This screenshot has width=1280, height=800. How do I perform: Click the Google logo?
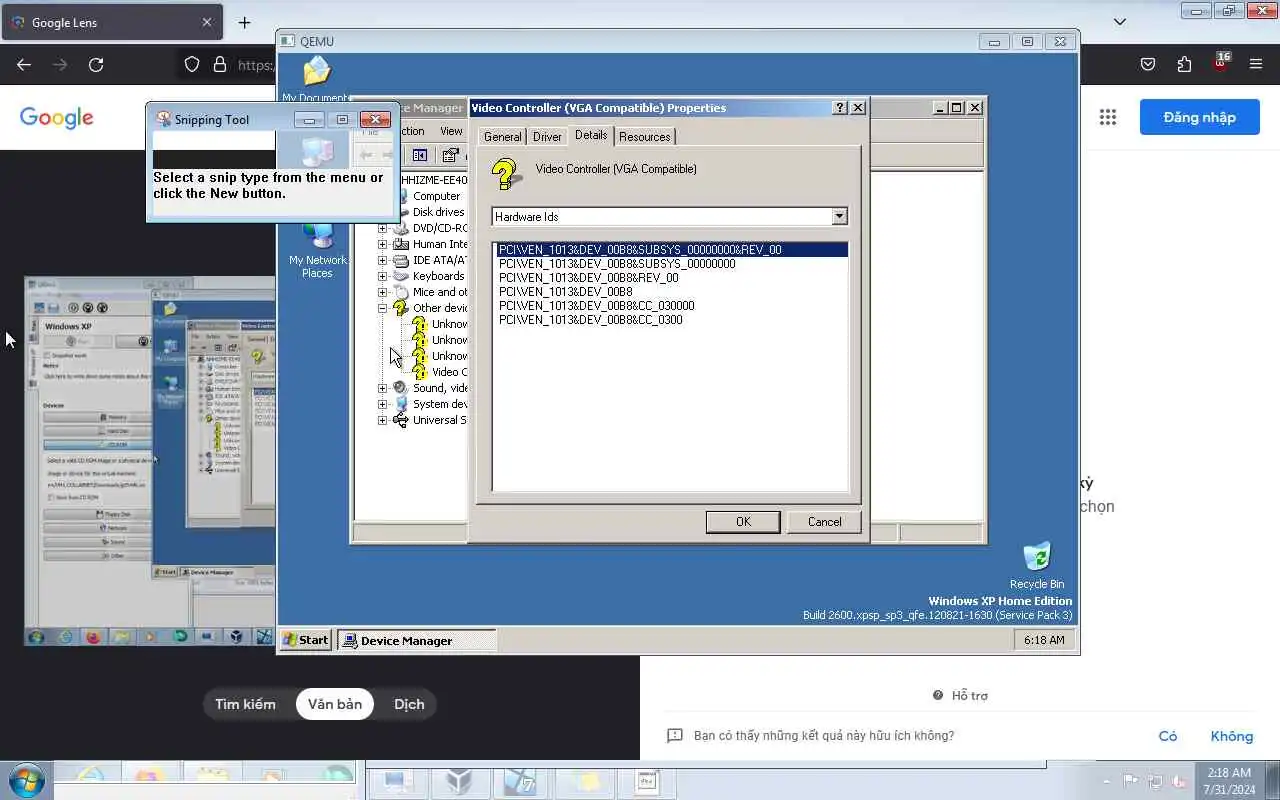click(57, 118)
